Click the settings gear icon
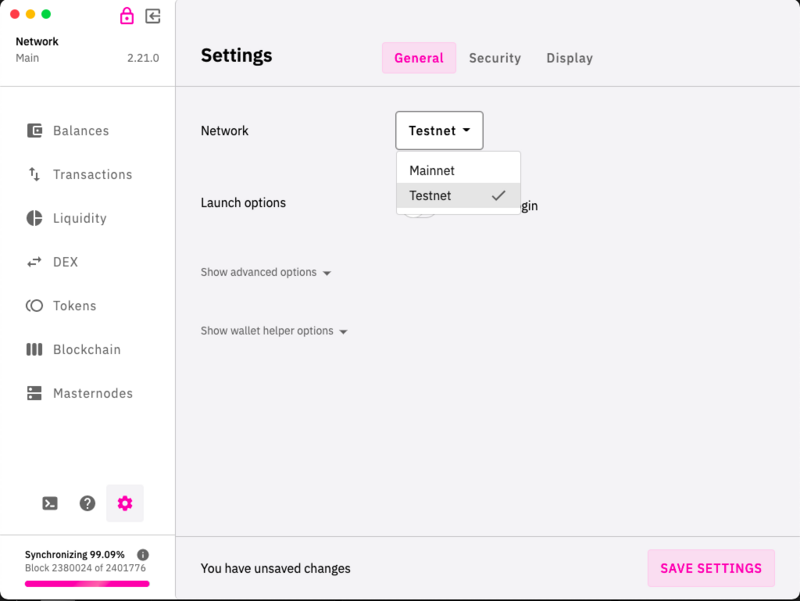 point(125,504)
